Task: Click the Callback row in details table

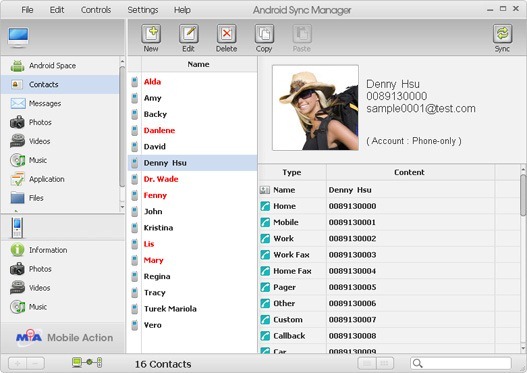Action: point(389,336)
